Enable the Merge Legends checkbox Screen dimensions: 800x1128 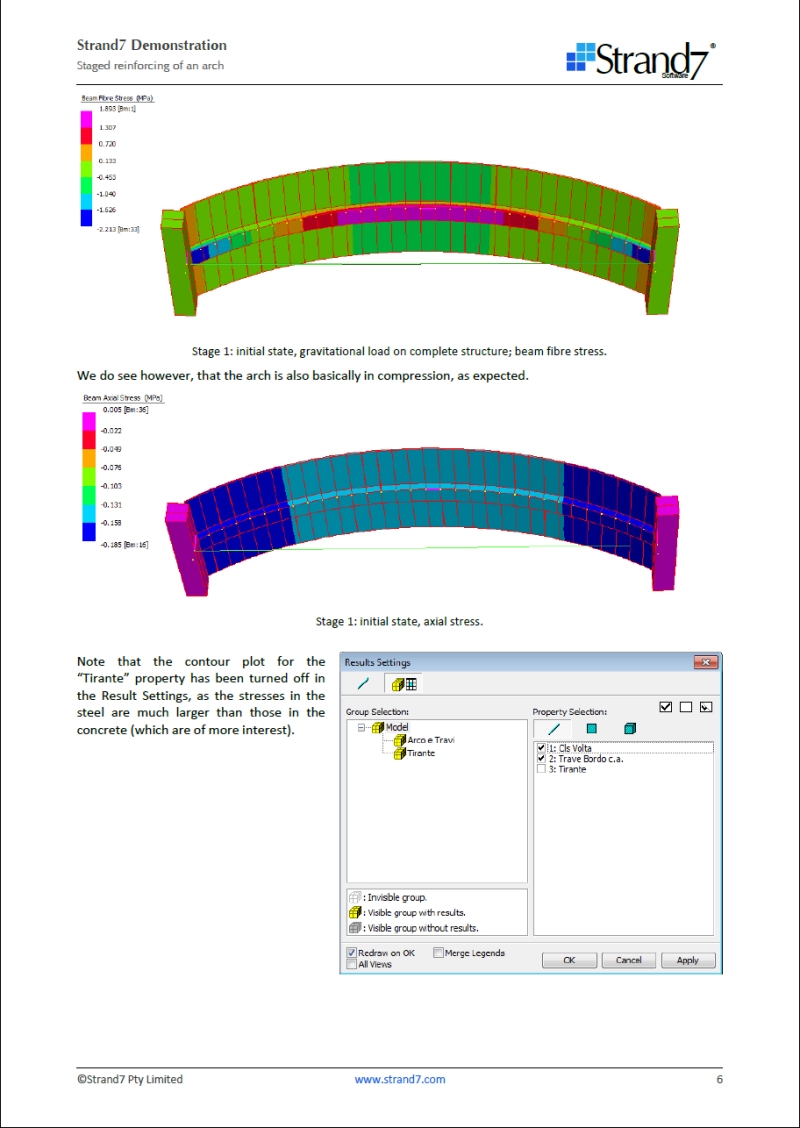(x=439, y=953)
